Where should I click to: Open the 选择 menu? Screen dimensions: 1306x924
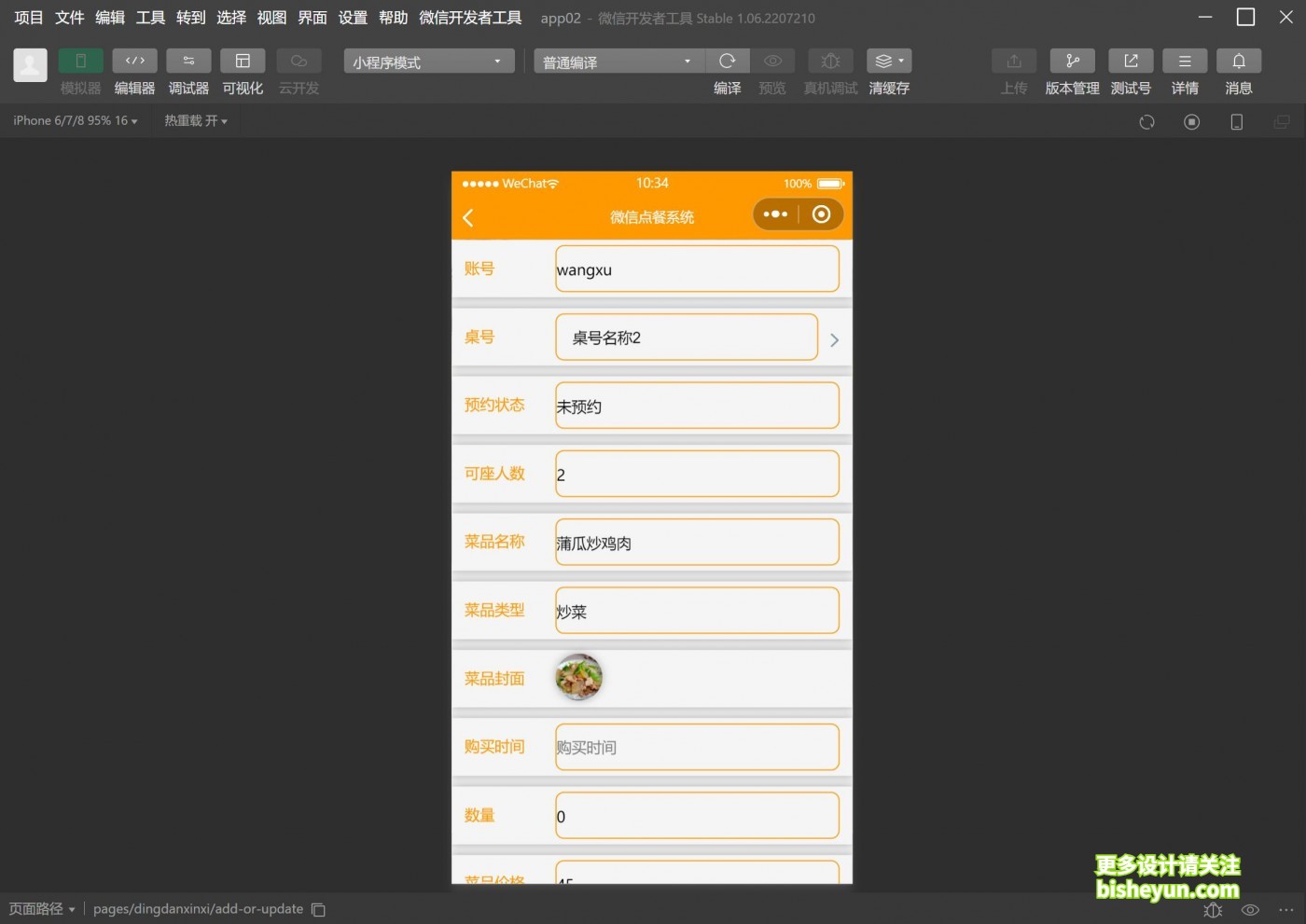(231, 18)
